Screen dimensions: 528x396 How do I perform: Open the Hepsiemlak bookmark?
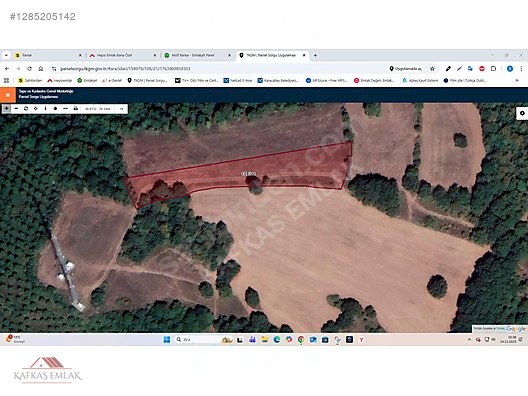coord(60,80)
